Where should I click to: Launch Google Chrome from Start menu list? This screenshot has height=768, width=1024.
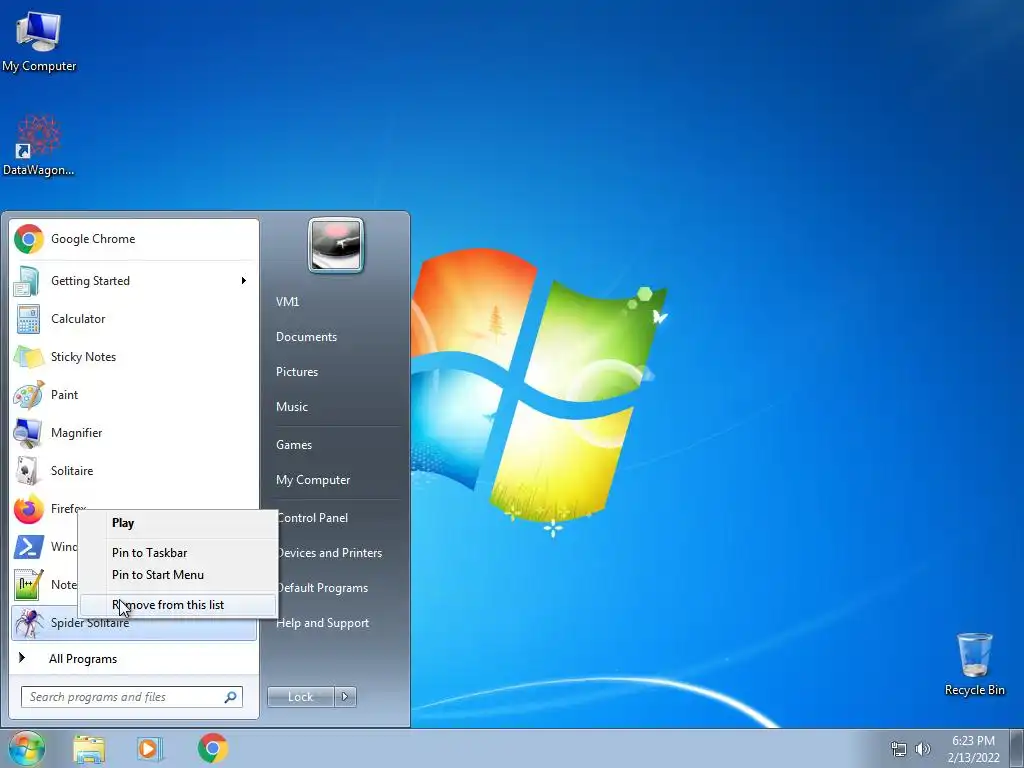[134, 239]
